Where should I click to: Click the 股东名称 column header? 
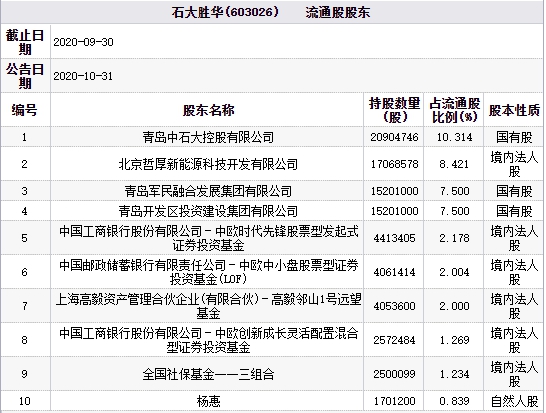click(209, 110)
